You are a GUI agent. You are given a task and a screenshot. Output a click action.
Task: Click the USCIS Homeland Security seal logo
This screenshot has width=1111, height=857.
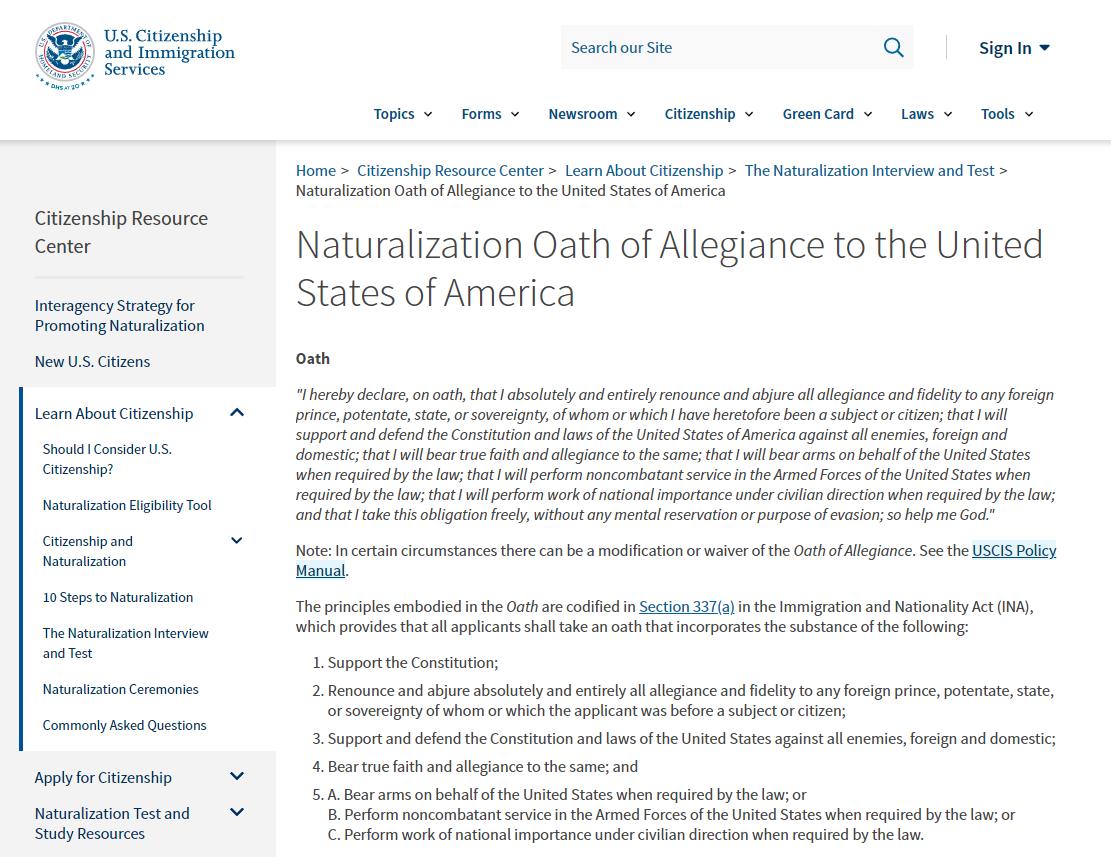click(x=64, y=55)
